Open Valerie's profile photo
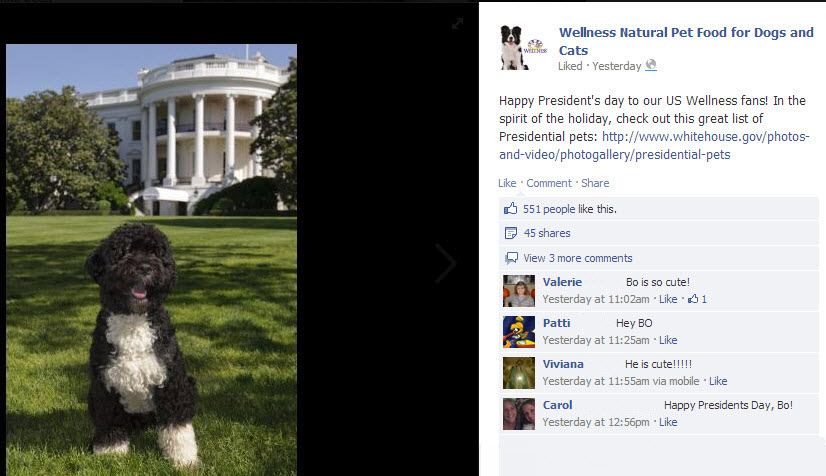Screen dimensions: 826x476 (519, 291)
